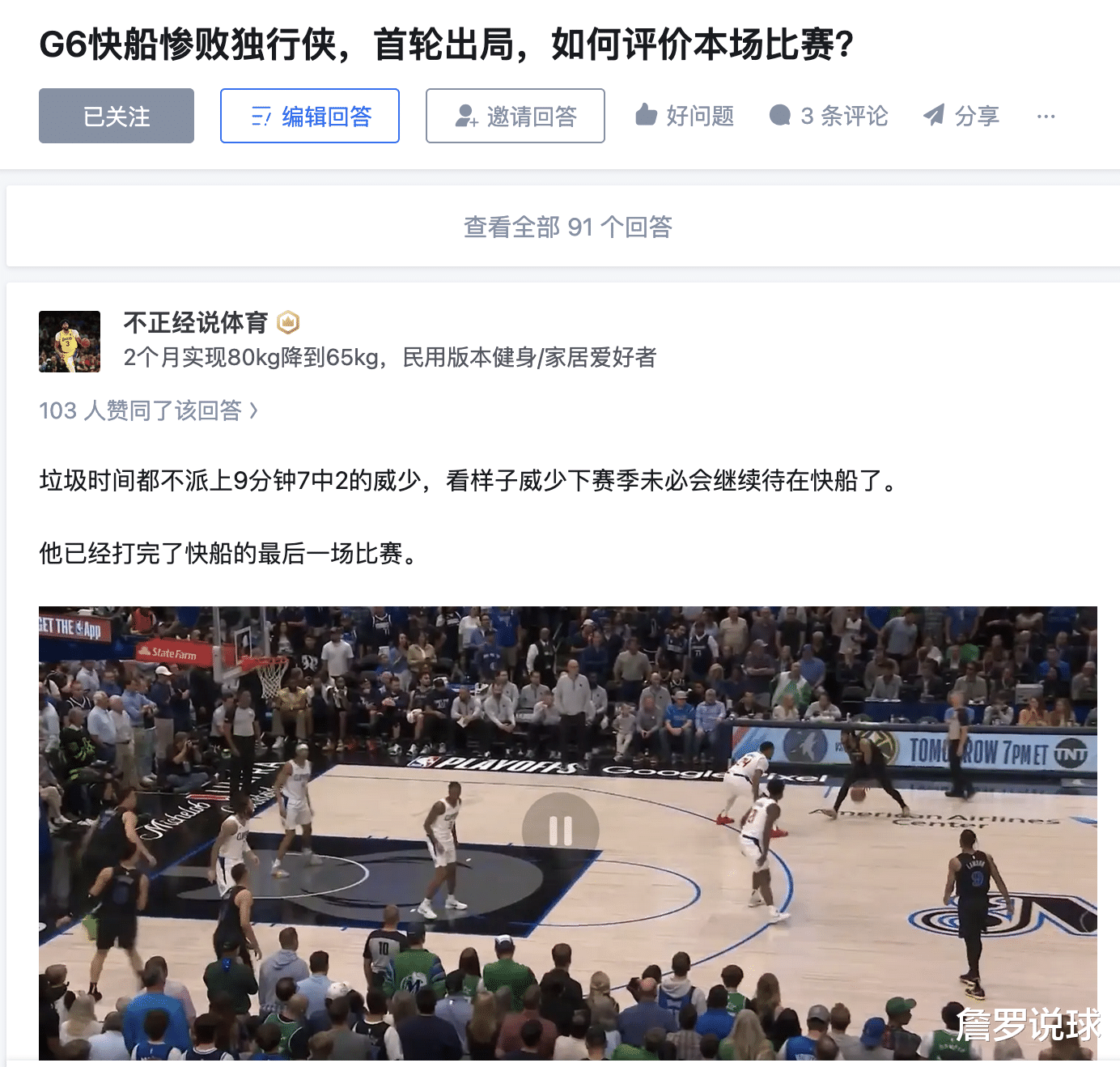
Task: Open the 3 条评论 comments
Action: pos(829,116)
